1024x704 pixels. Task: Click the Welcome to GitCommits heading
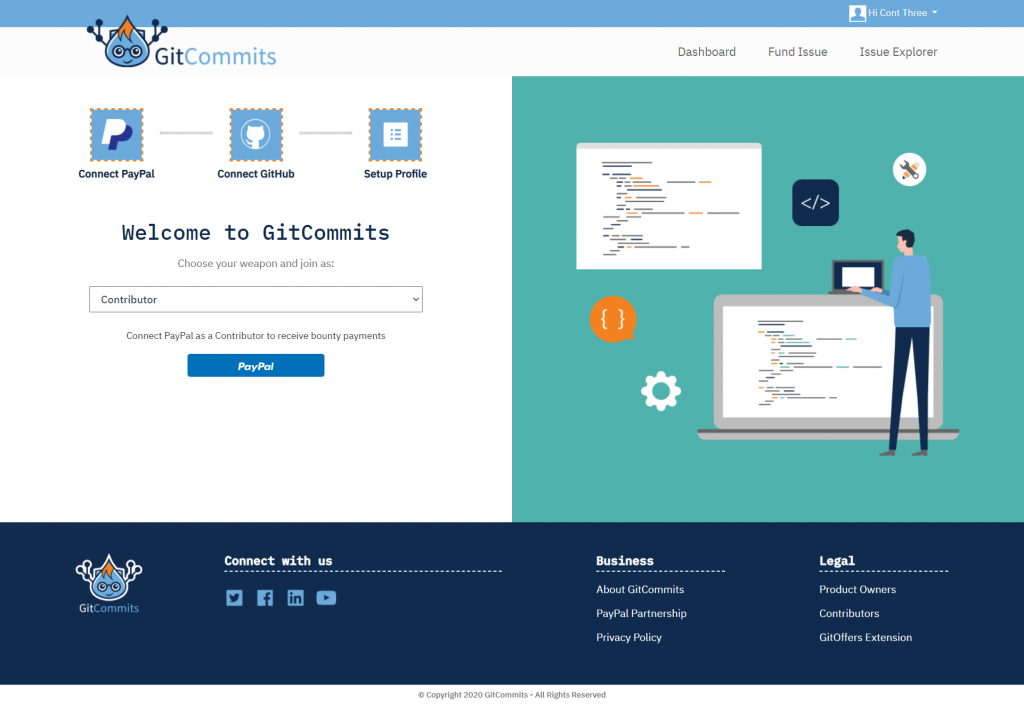(x=256, y=232)
